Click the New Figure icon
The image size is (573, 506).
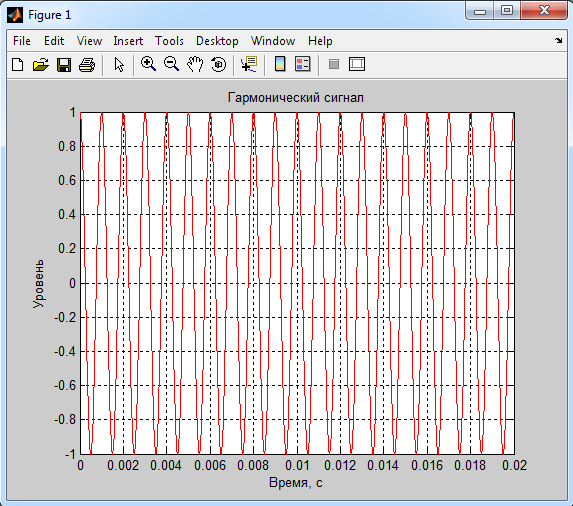point(18,65)
